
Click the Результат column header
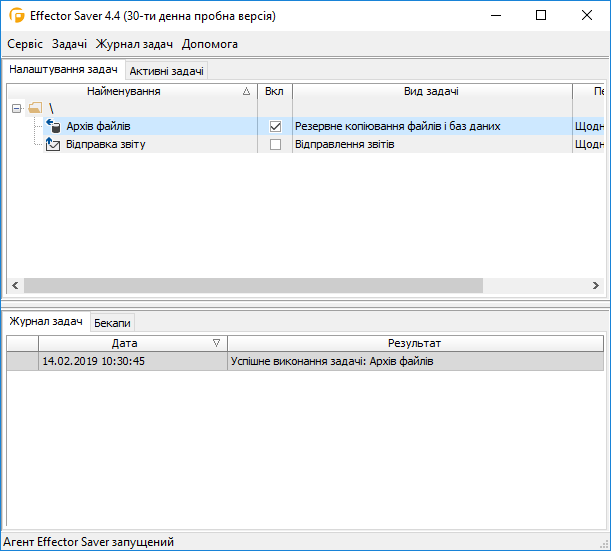(415, 343)
